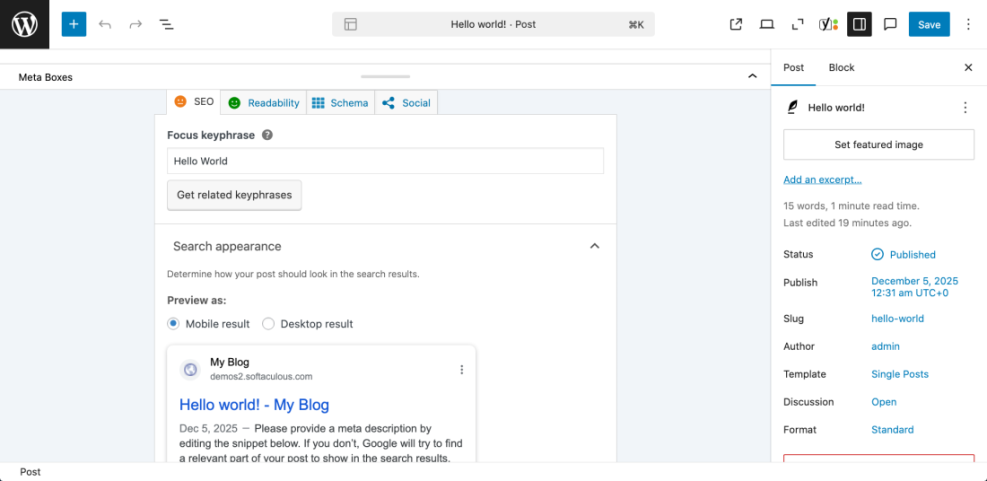Click the Save button
The height and width of the screenshot is (481, 987).
point(929,25)
